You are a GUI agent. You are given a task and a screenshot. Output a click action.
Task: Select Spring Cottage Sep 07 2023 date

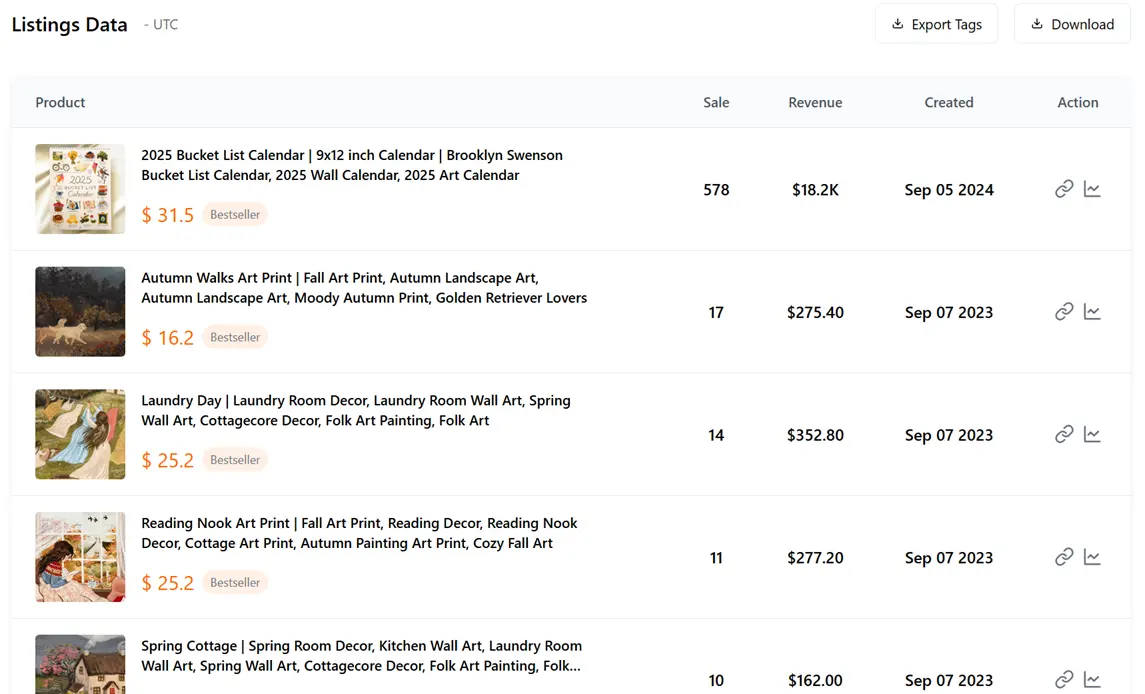coord(949,681)
